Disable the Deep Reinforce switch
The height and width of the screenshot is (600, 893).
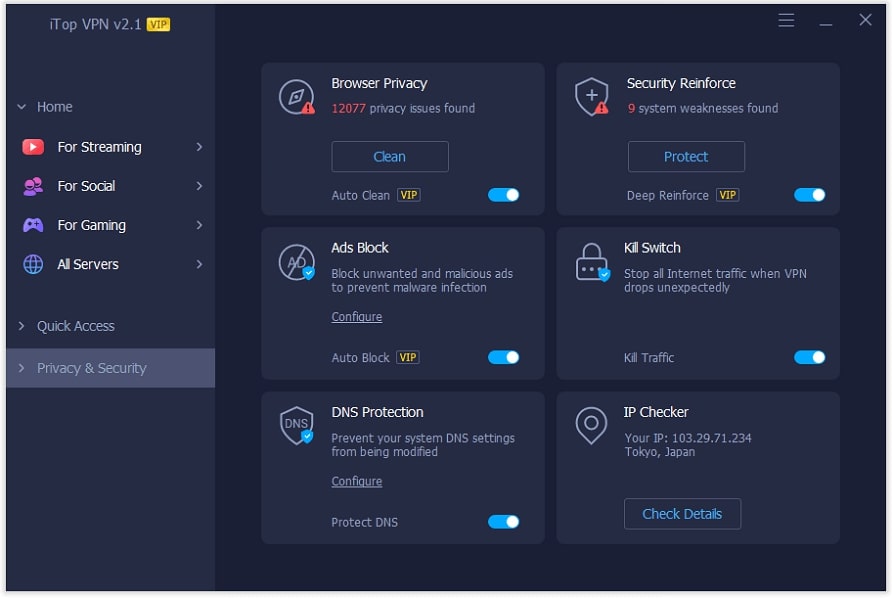coord(810,195)
